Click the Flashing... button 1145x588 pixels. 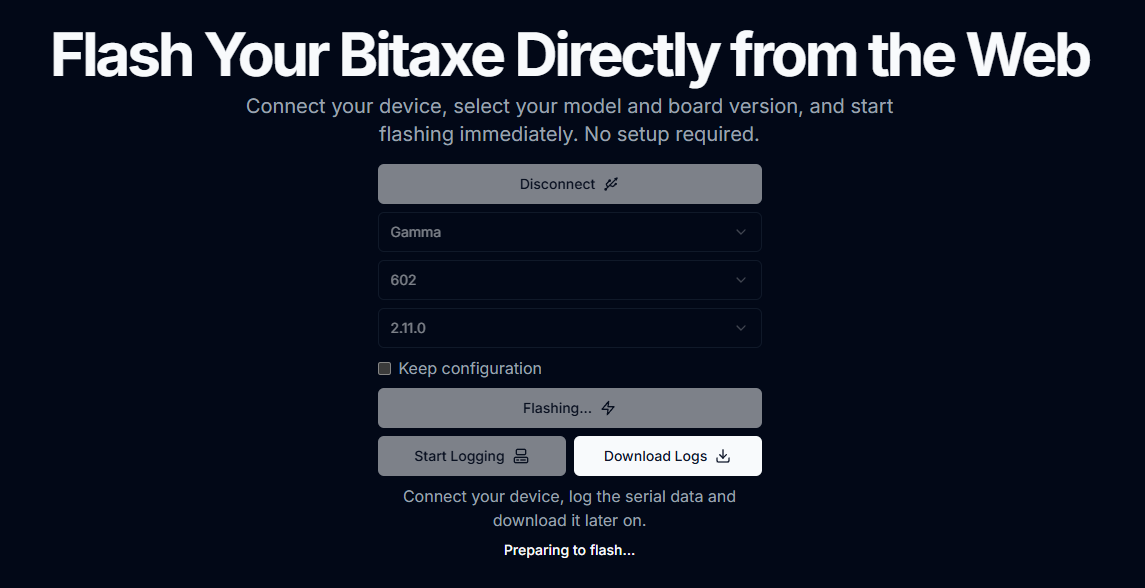[x=570, y=407]
